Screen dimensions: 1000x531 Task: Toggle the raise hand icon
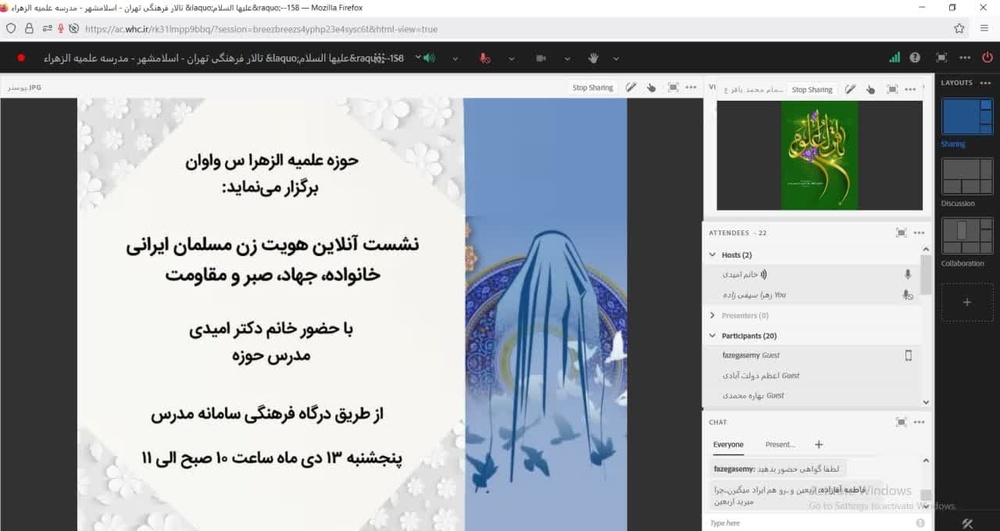tap(593, 58)
